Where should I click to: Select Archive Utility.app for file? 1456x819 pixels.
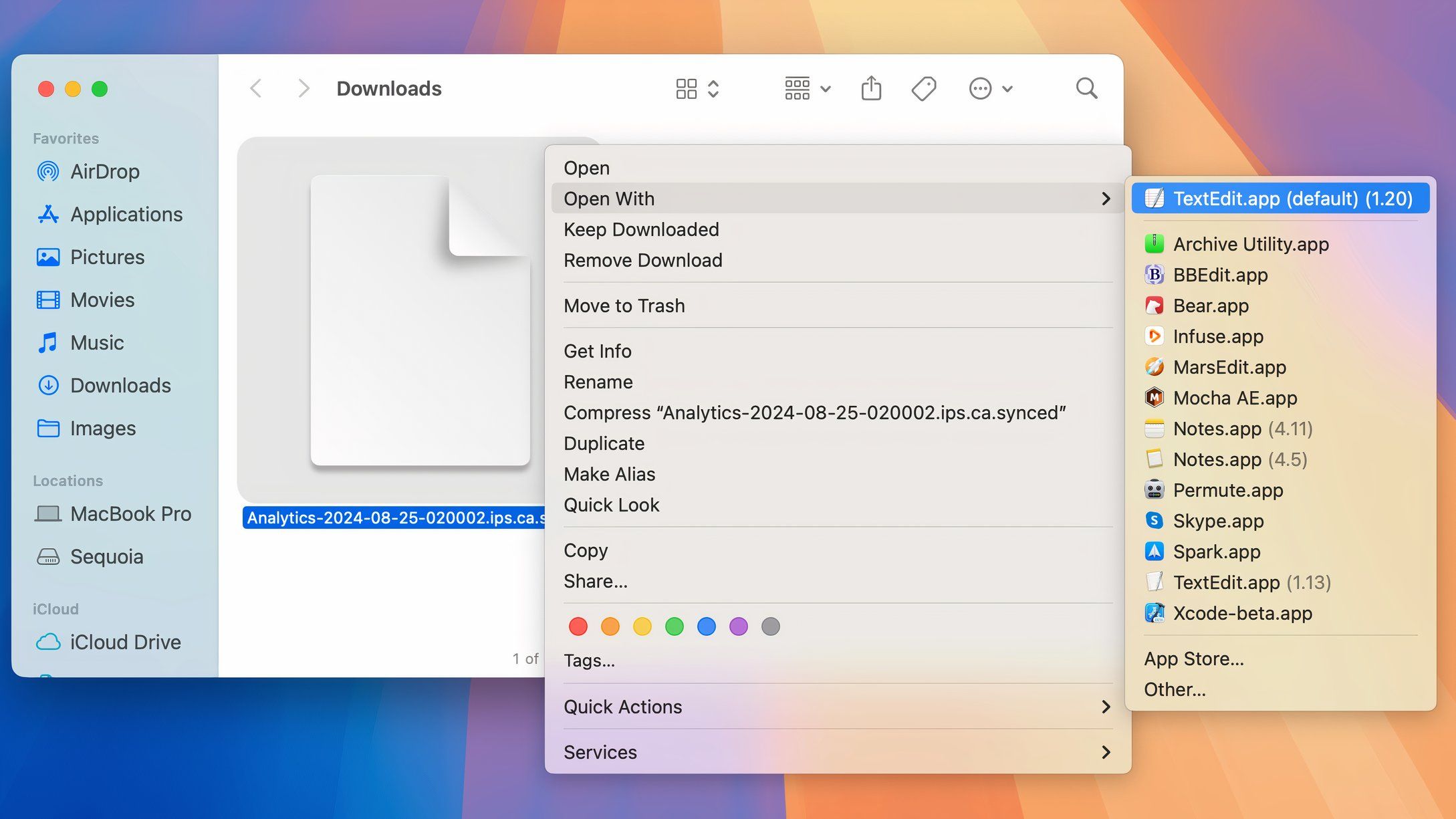(x=1251, y=244)
